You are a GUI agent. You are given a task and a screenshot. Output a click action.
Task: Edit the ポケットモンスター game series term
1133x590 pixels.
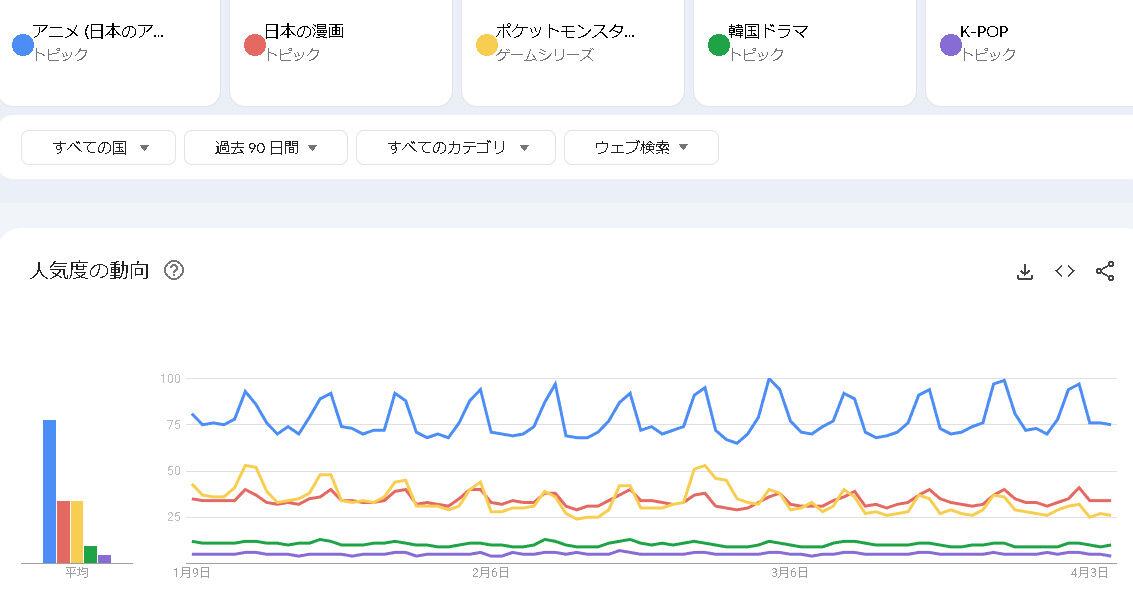[x=575, y=43]
